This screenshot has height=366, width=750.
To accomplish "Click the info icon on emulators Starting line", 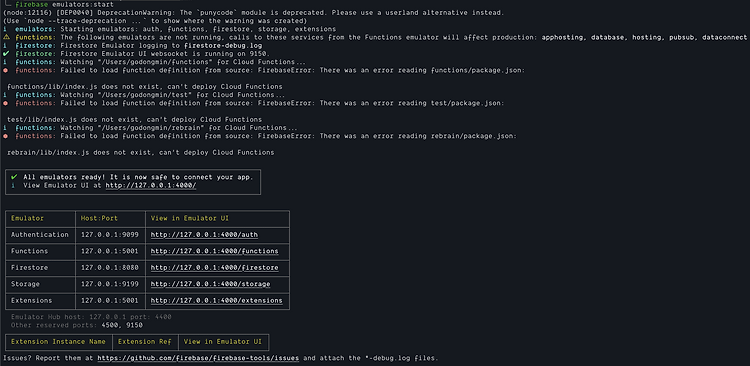I will (x=5, y=29).
